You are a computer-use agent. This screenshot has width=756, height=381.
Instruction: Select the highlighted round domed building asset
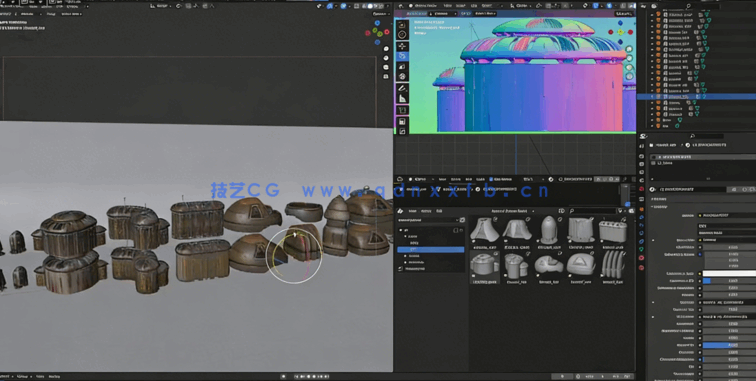pos(485,267)
